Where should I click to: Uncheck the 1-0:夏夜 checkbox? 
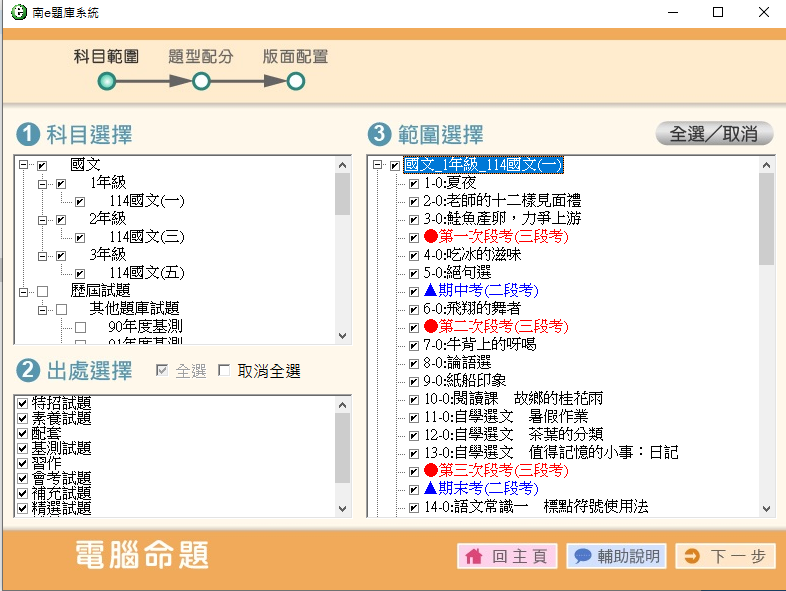coord(414,184)
